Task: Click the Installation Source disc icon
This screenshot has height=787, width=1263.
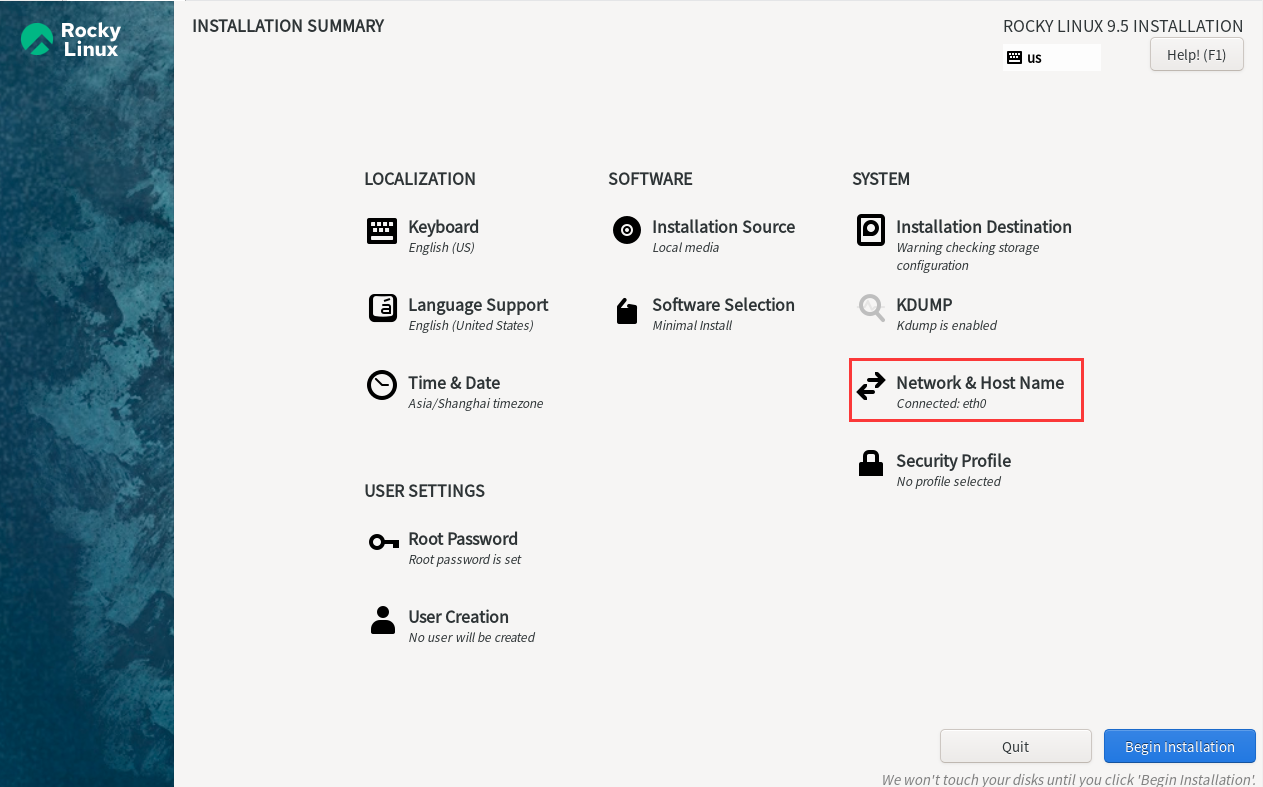Action: click(627, 231)
